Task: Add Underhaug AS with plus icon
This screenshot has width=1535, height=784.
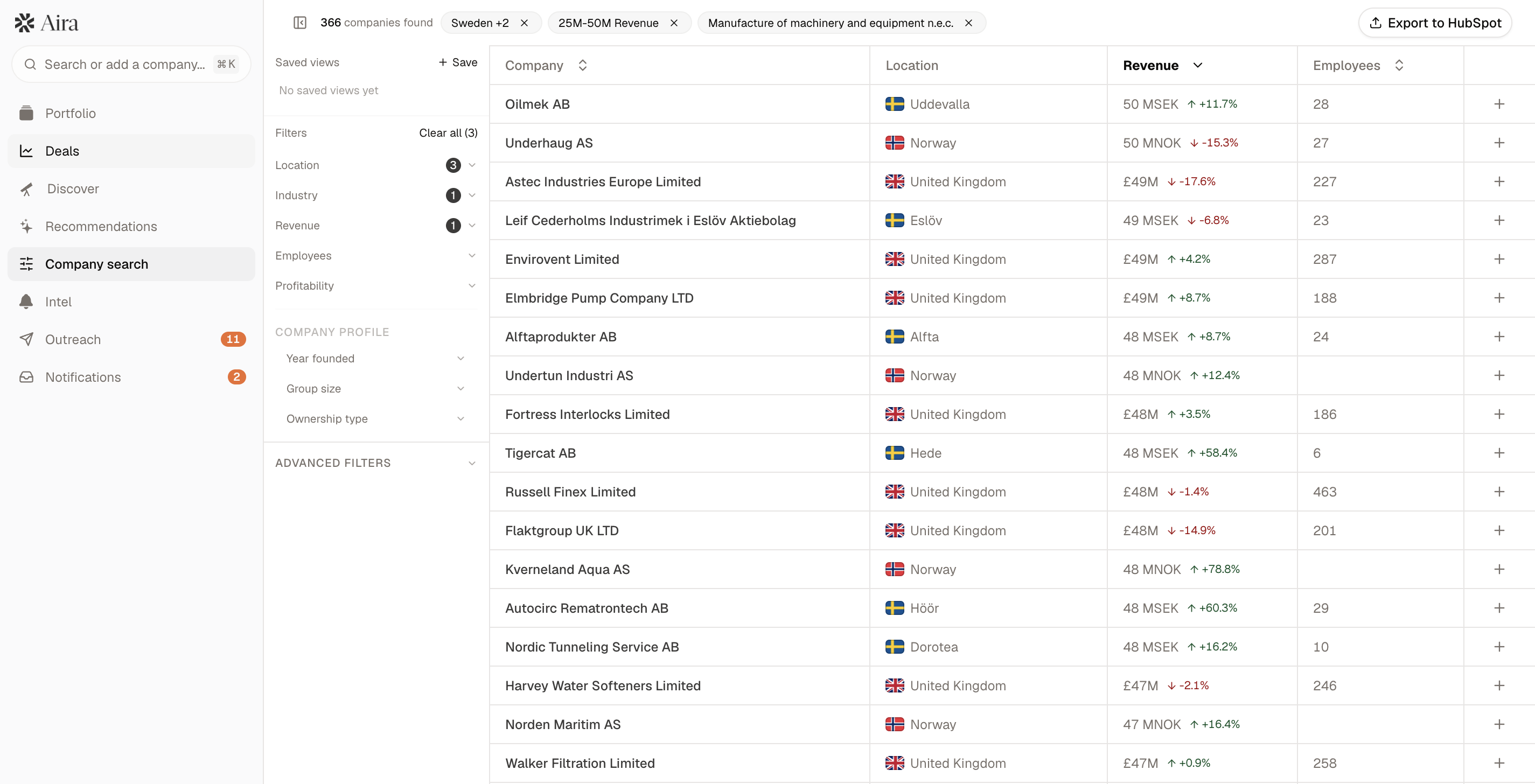Action: click(1499, 143)
